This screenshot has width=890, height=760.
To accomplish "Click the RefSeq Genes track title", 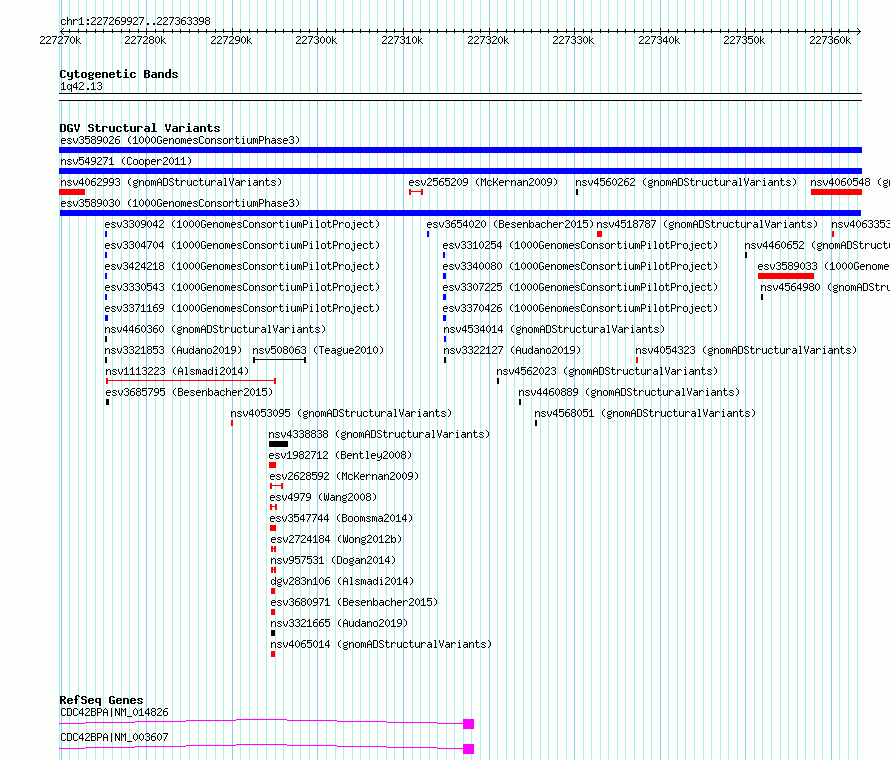I will tap(101, 700).
